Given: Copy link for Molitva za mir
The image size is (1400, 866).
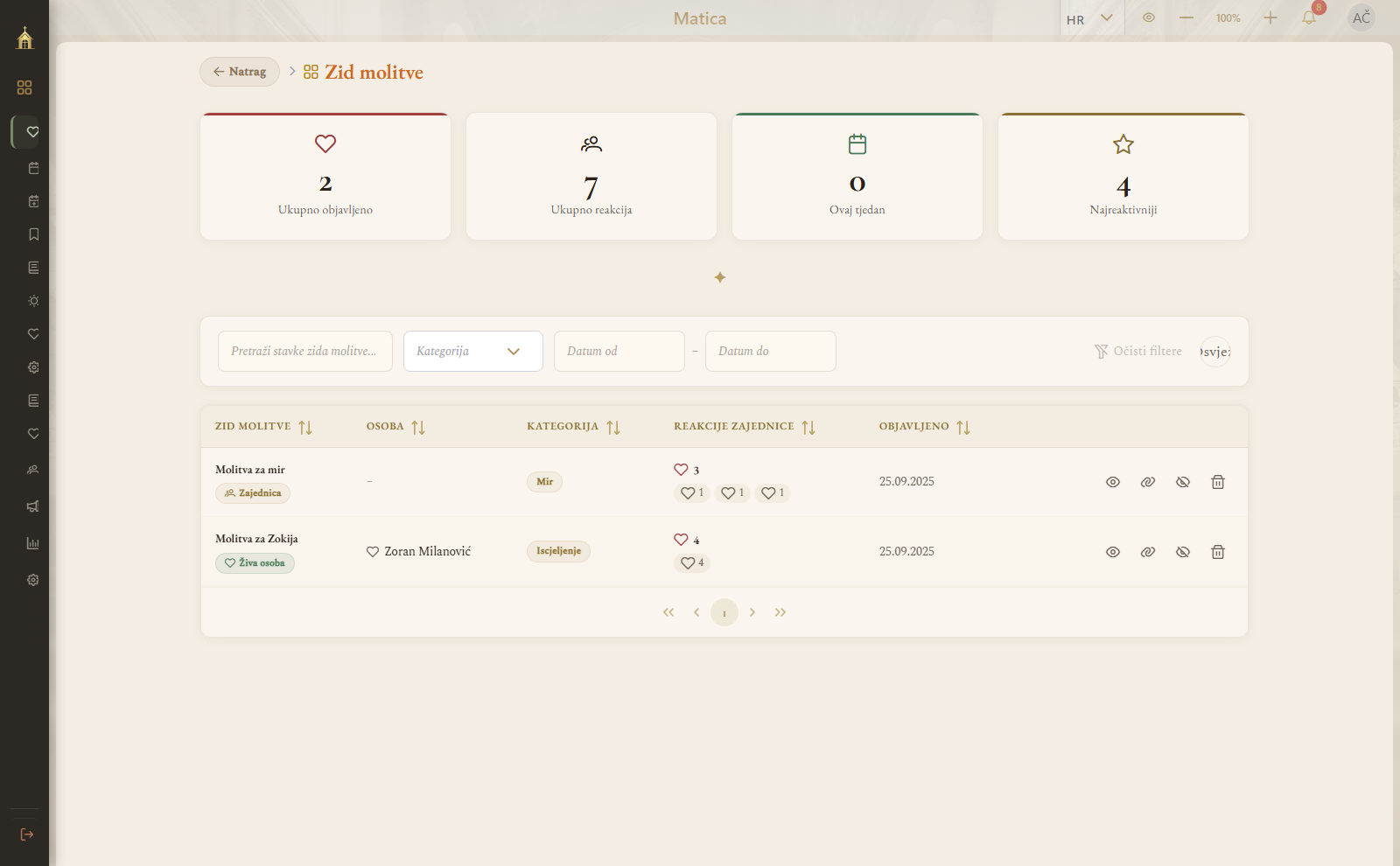Looking at the screenshot, I should tap(1148, 482).
